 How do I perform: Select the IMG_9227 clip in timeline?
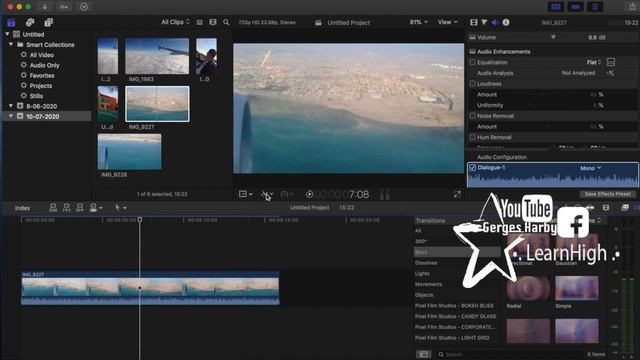point(150,288)
